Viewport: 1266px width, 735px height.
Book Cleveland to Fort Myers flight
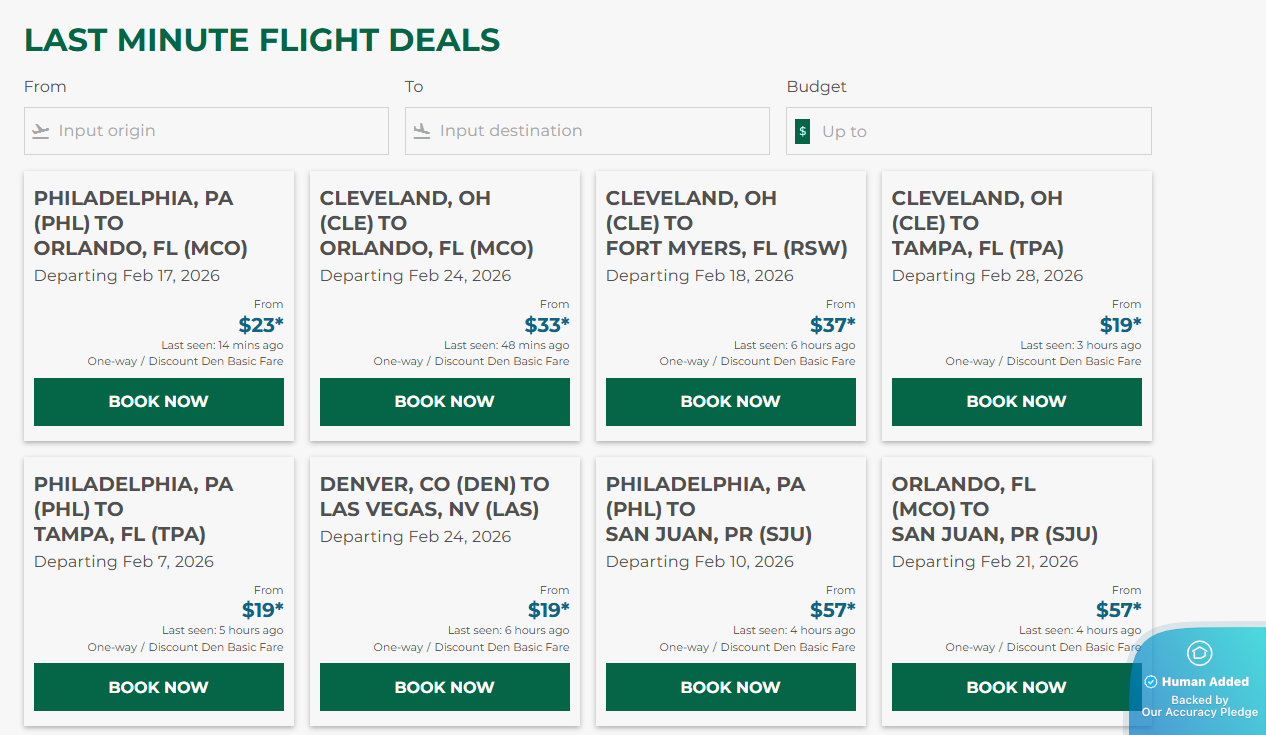731,402
